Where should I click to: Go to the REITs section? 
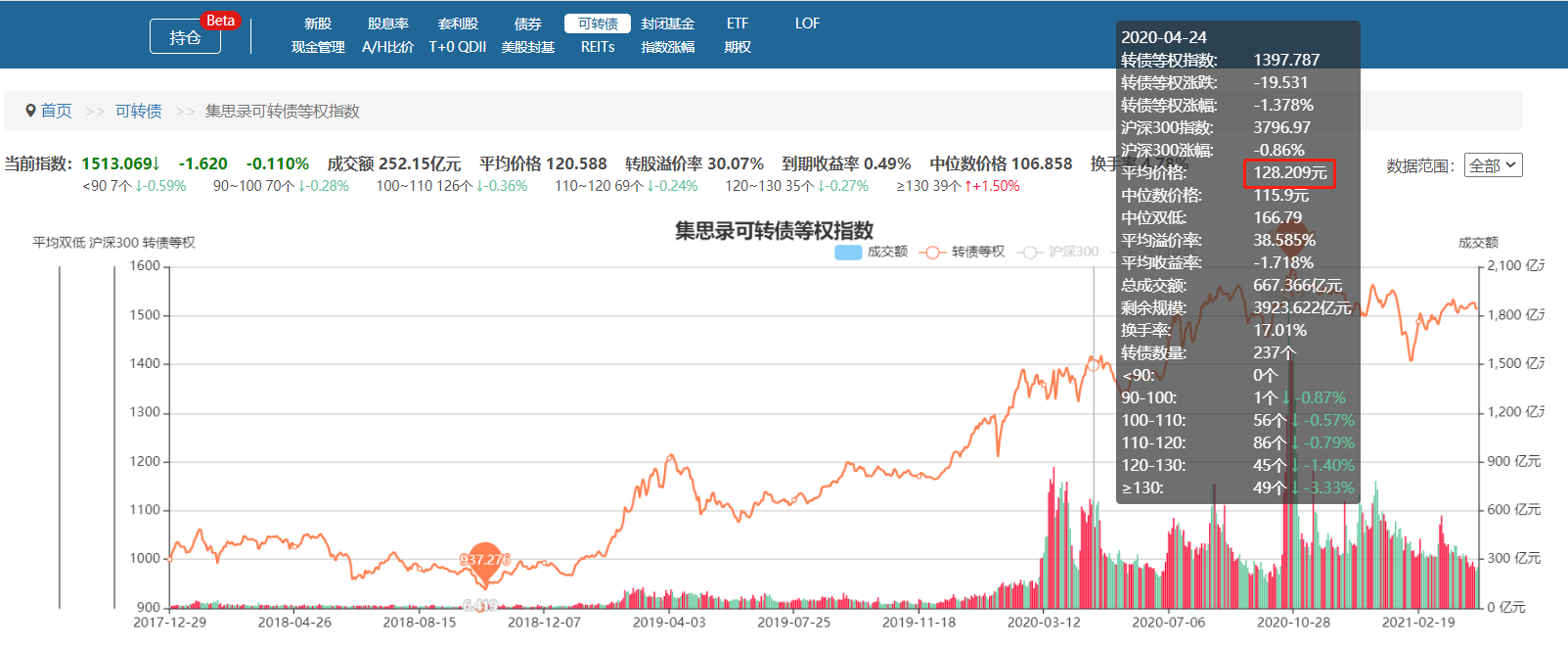click(597, 47)
